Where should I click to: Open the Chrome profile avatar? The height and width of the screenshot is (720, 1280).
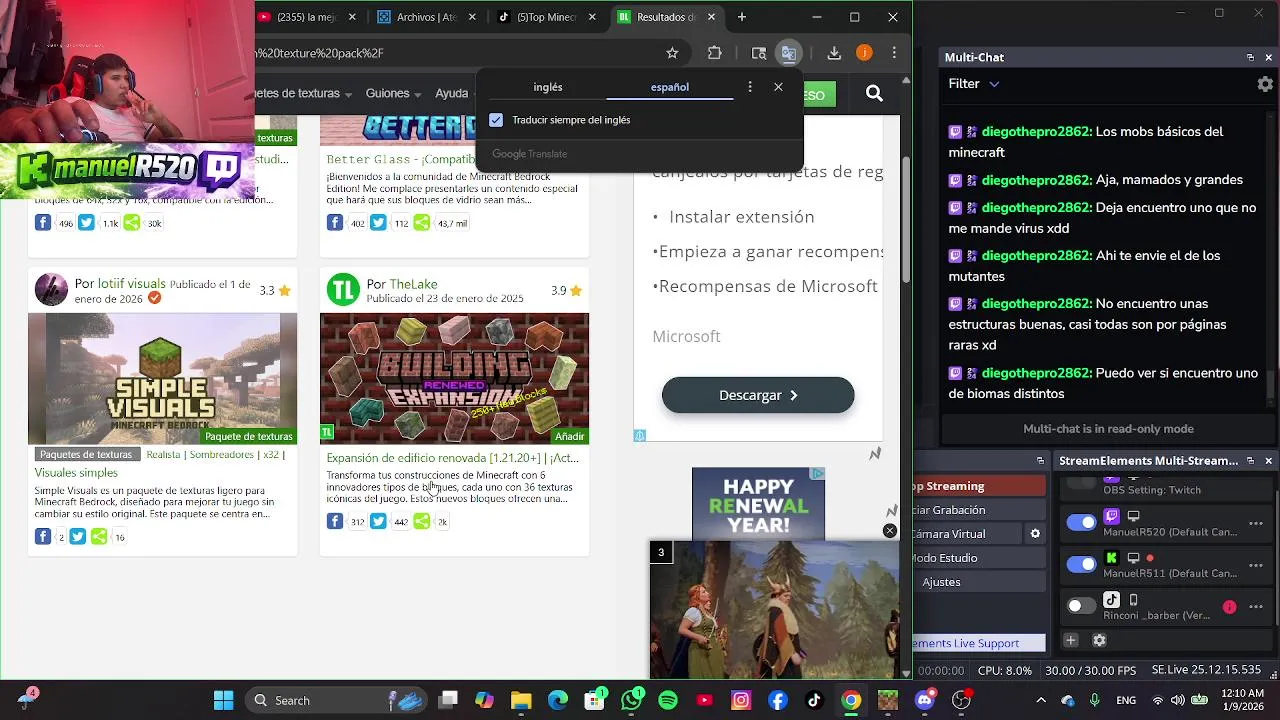(864, 53)
